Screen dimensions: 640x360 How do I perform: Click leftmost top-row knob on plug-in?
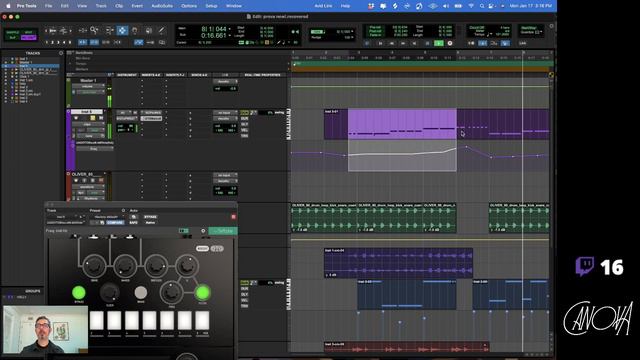click(x=94, y=266)
